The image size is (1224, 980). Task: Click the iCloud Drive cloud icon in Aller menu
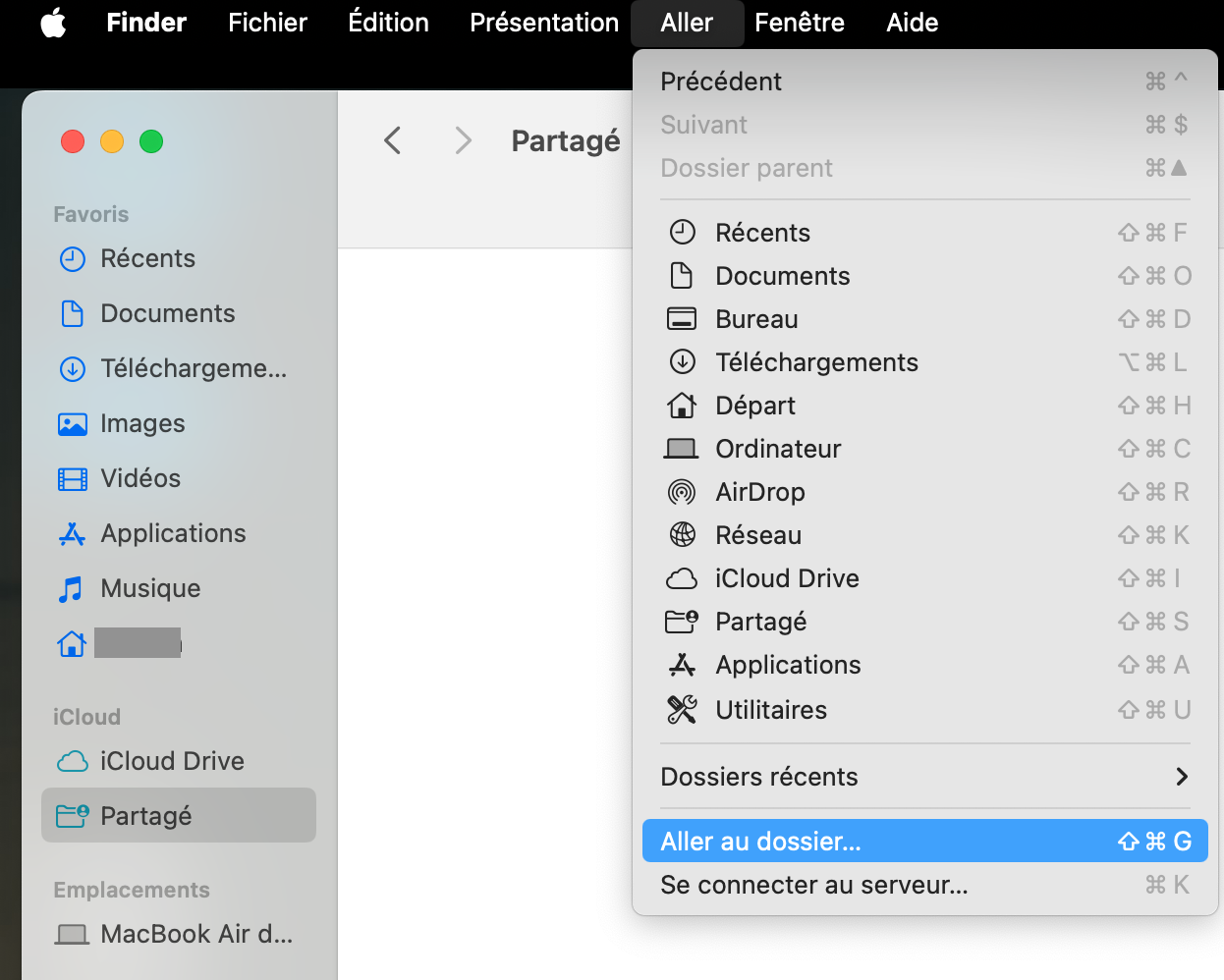point(682,578)
